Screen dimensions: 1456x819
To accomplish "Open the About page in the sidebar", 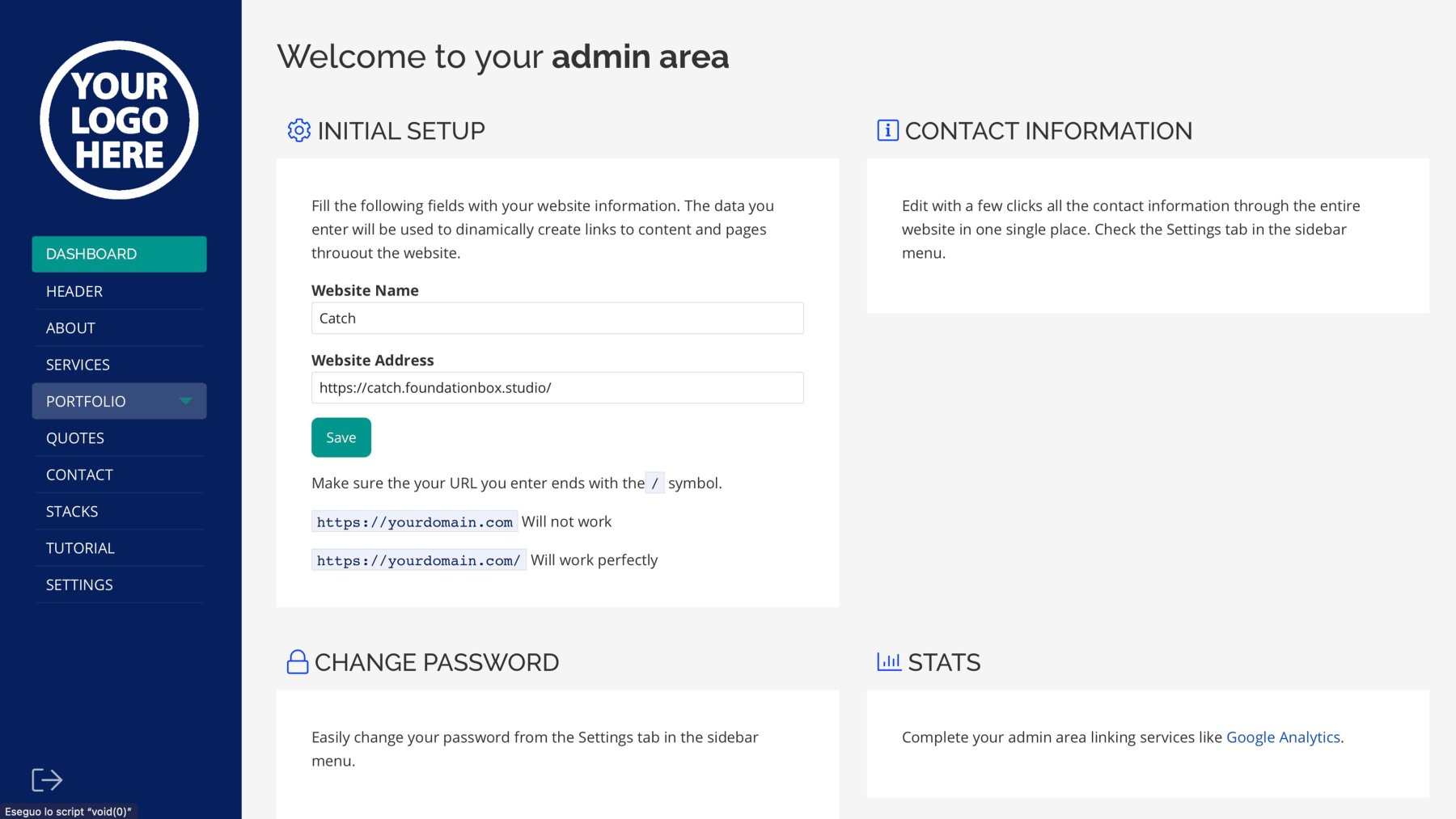I will 70,328.
